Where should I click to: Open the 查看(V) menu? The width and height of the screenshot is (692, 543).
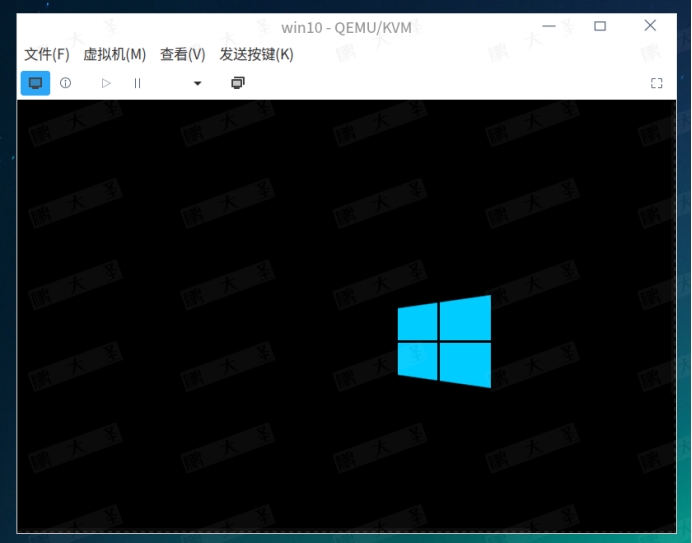[182, 54]
